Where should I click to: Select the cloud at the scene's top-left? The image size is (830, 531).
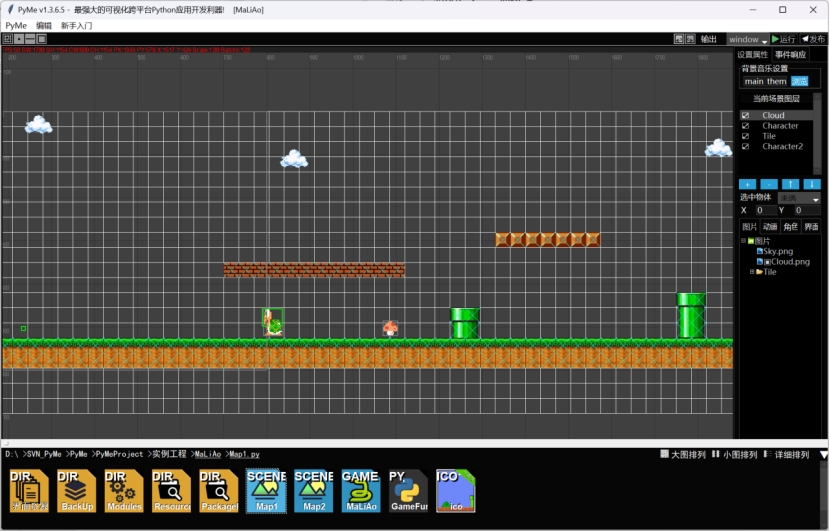point(39,125)
